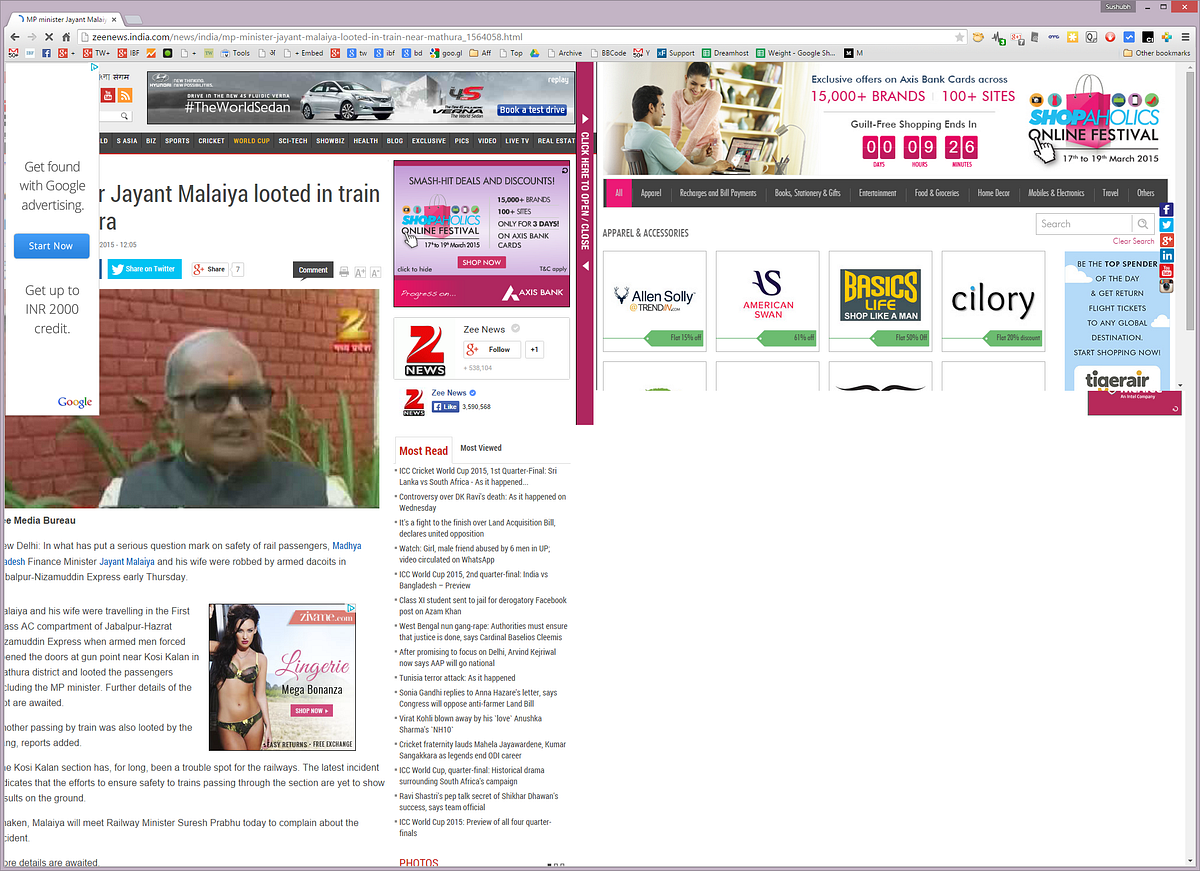Select the Mobiles & Electronics category tab
This screenshot has width=1200, height=871.
point(1056,193)
